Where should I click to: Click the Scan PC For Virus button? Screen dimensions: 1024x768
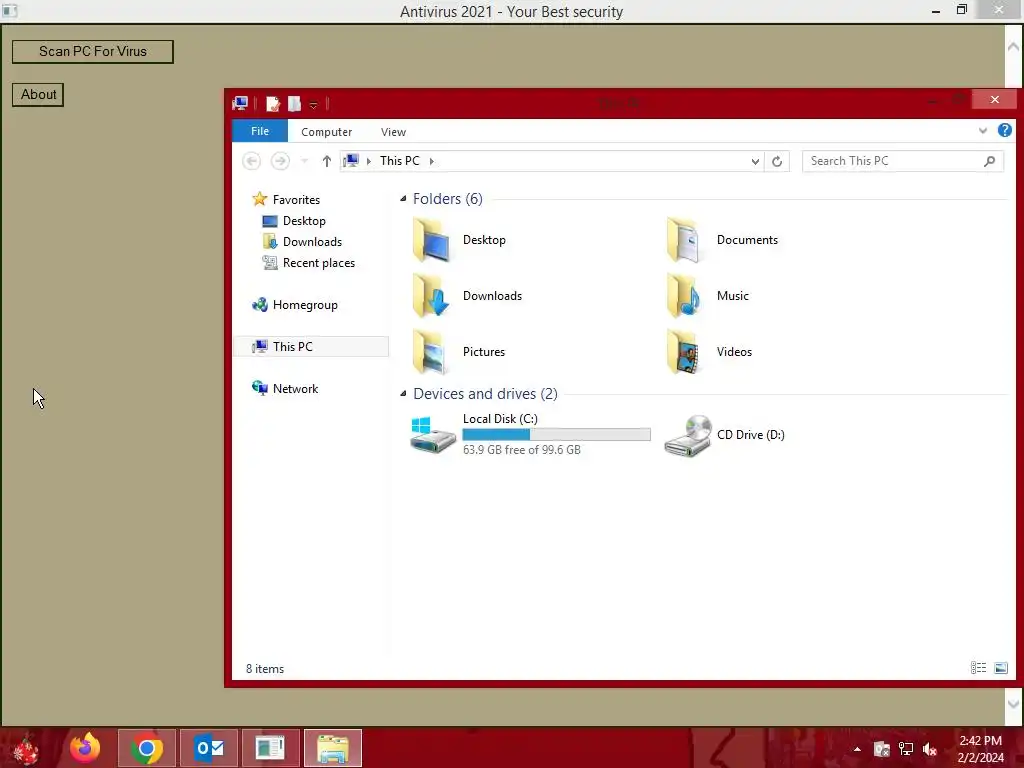point(93,52)
